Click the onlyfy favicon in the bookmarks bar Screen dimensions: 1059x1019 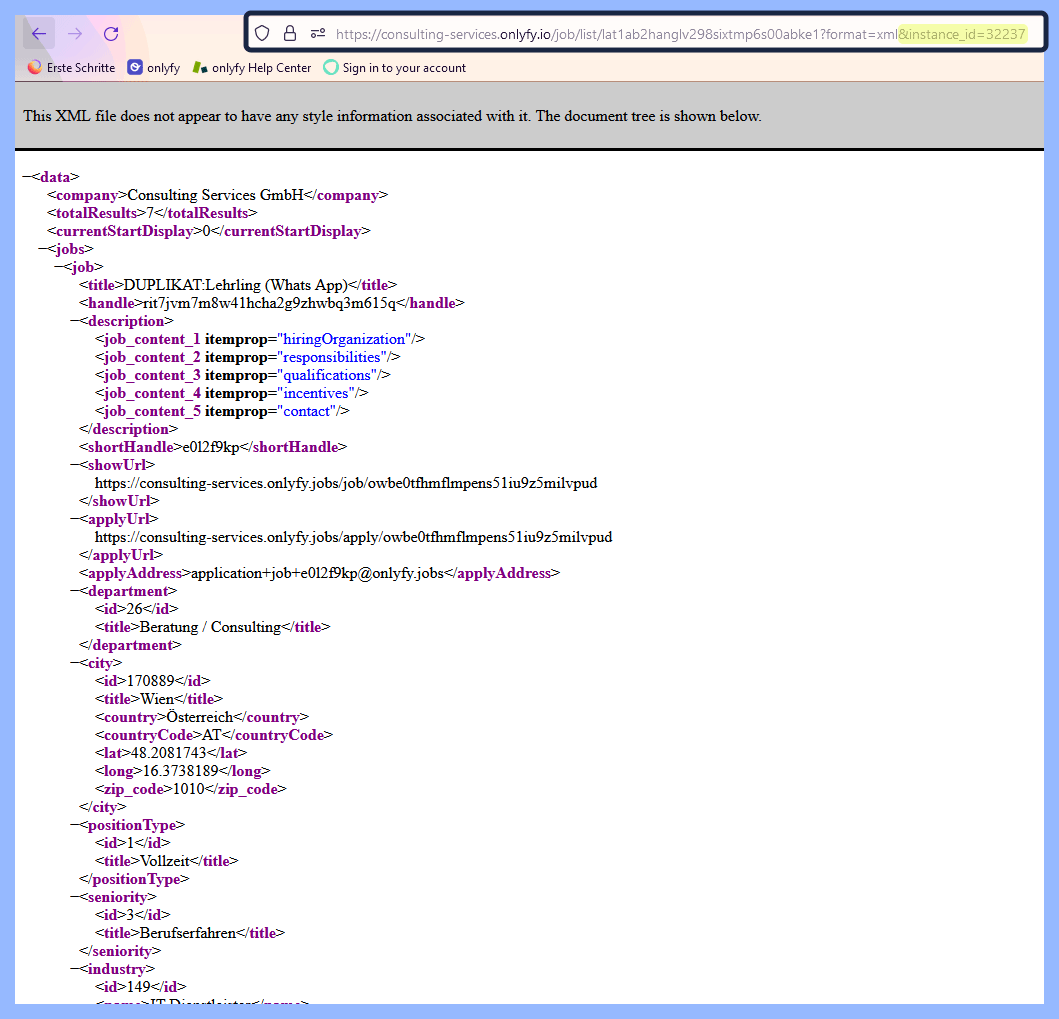[x=134, y=67]
